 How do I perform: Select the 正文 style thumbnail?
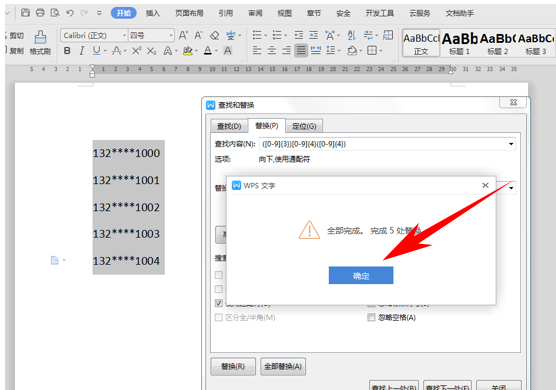[421, 43]
